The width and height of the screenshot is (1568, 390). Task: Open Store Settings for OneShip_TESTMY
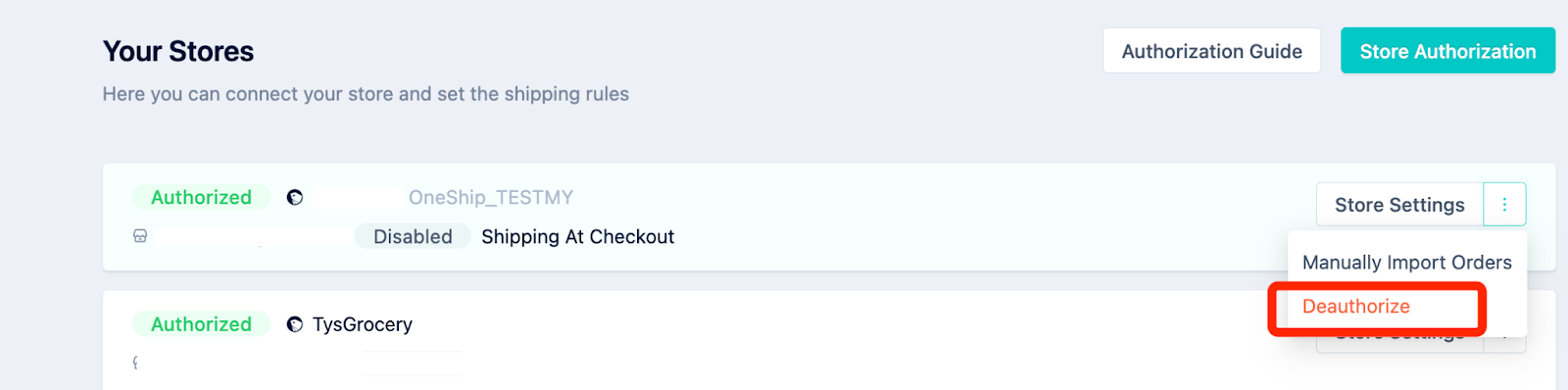pos(1399,205)
